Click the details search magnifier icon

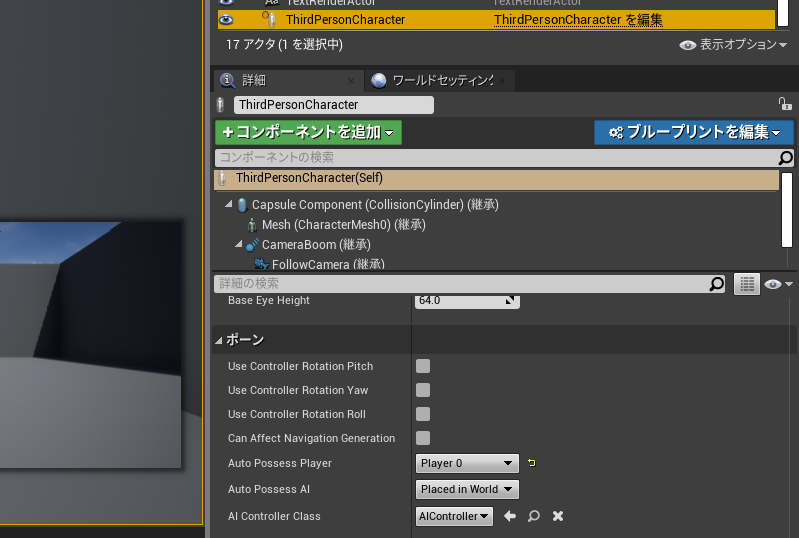coord(716,284)
